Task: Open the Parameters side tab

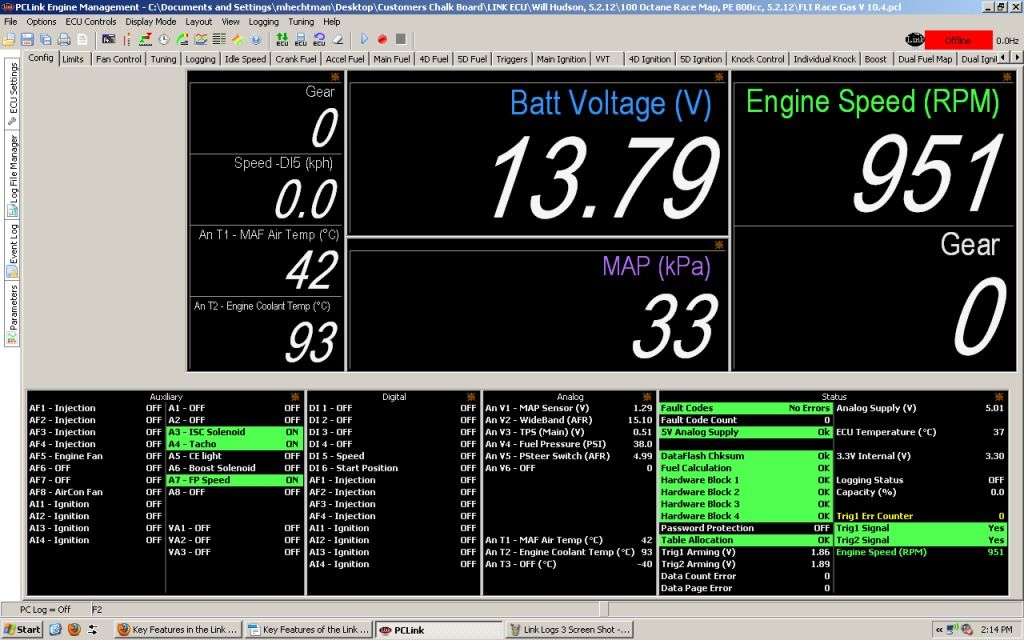Action: pyautogui.click(x=12, y=314)
